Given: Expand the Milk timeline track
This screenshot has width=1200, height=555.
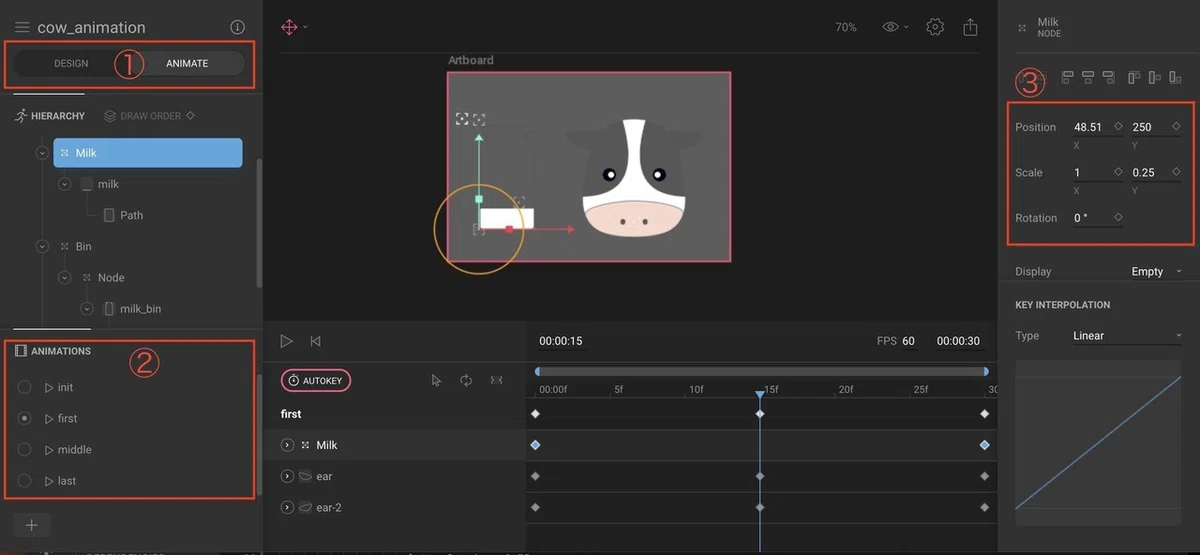Looking at the screenshot, I should click(287, 445).
